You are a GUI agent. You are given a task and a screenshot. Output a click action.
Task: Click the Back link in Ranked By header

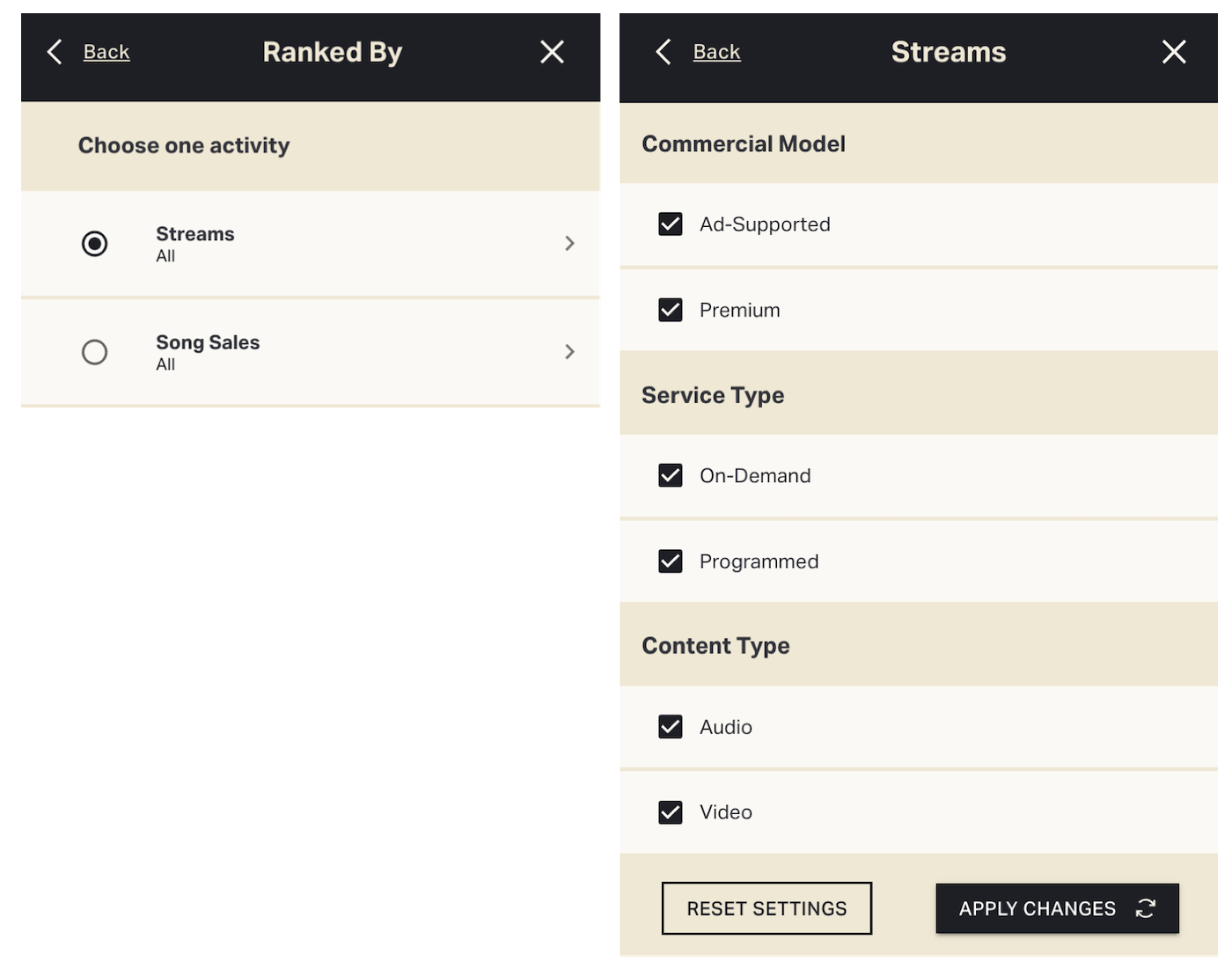106,52
